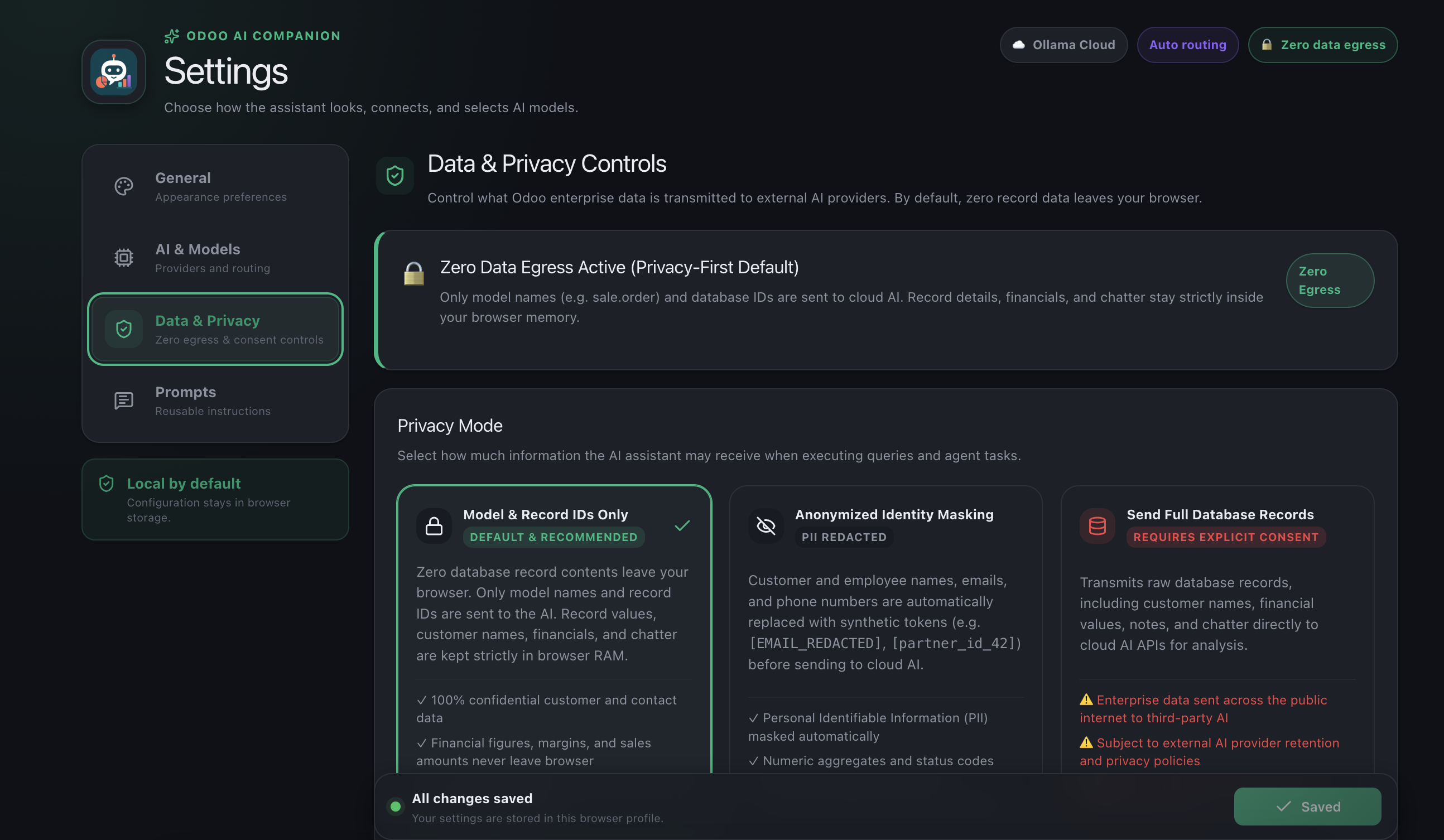Click the Privacy Mode section heading
This screenshot has height=840, width=1444.
click(450, 426)
